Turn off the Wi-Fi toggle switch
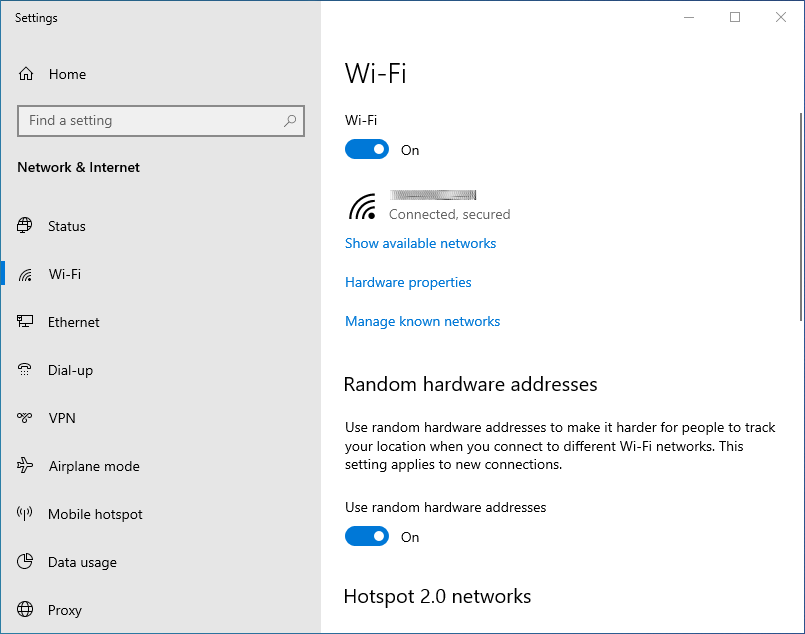This screenshot has width=805, height=634. (367, 149)
